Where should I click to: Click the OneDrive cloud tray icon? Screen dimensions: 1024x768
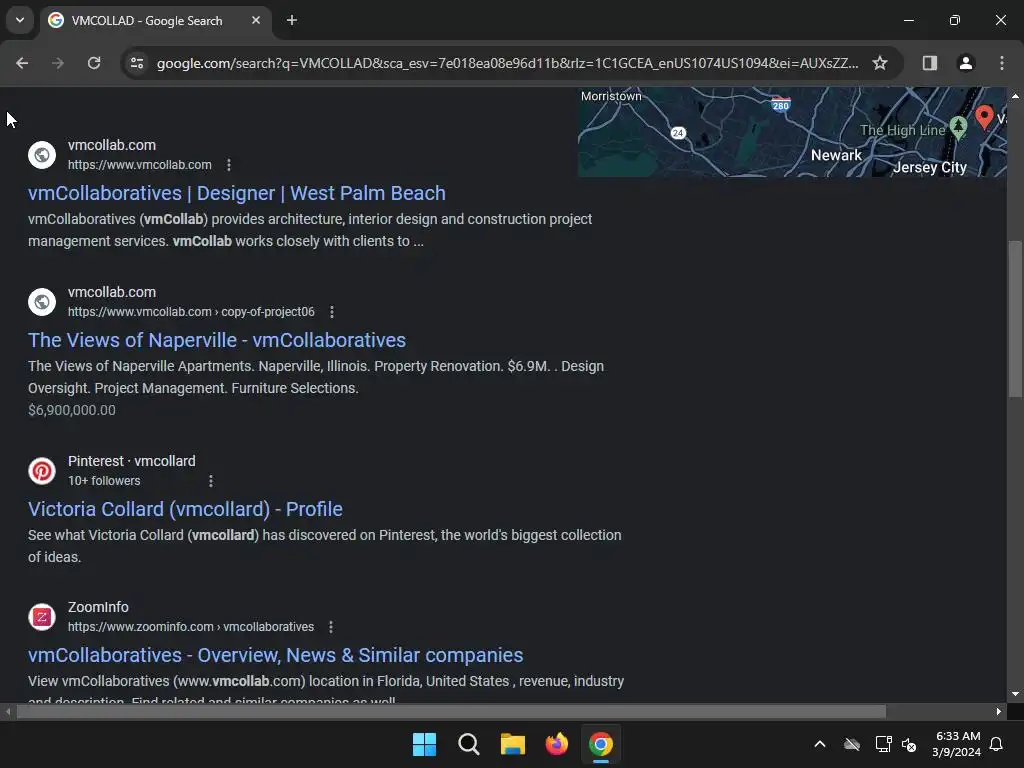[852, 744]
